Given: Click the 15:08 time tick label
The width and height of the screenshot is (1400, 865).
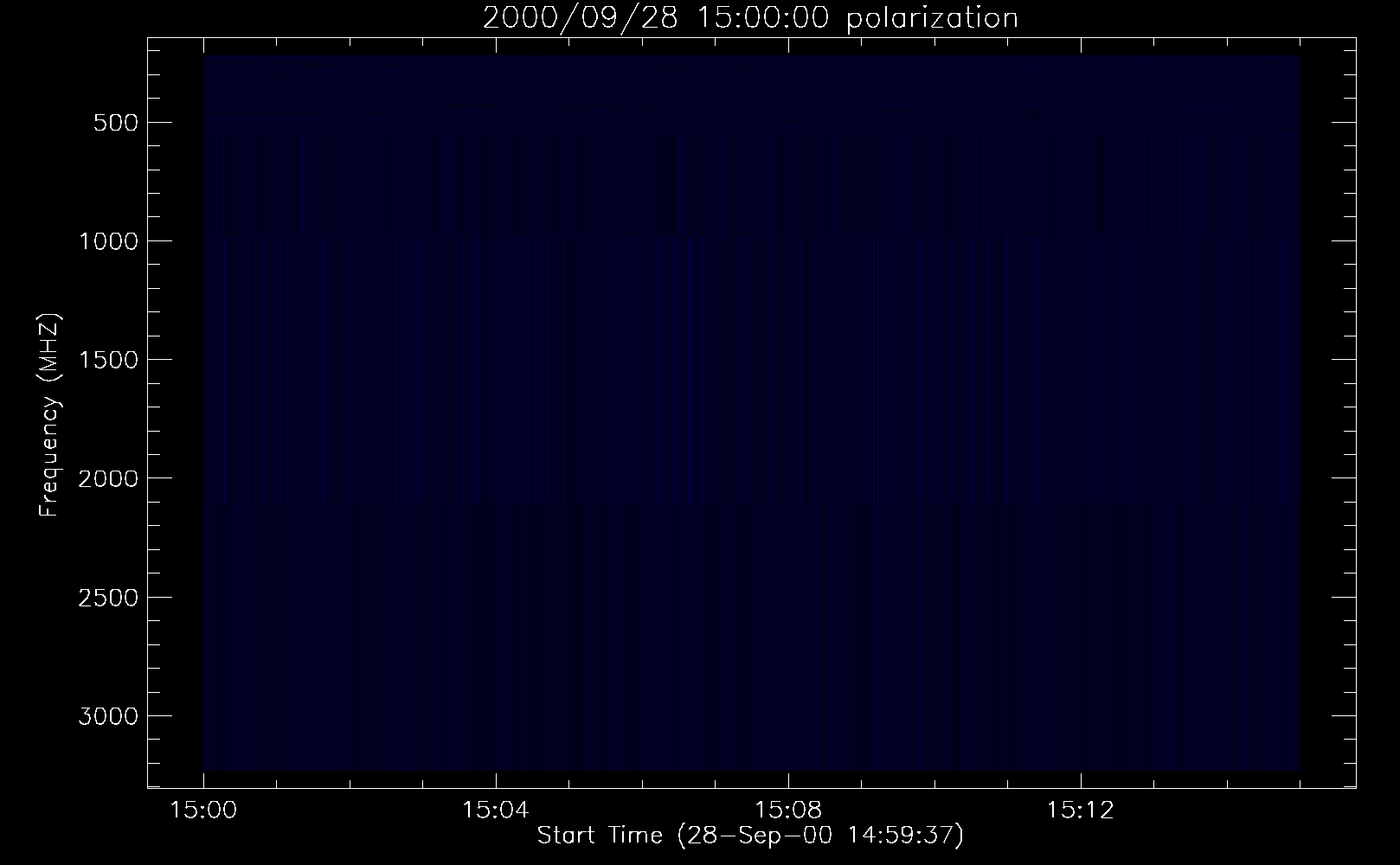Looking at the screenshot, I should (787, 811).
